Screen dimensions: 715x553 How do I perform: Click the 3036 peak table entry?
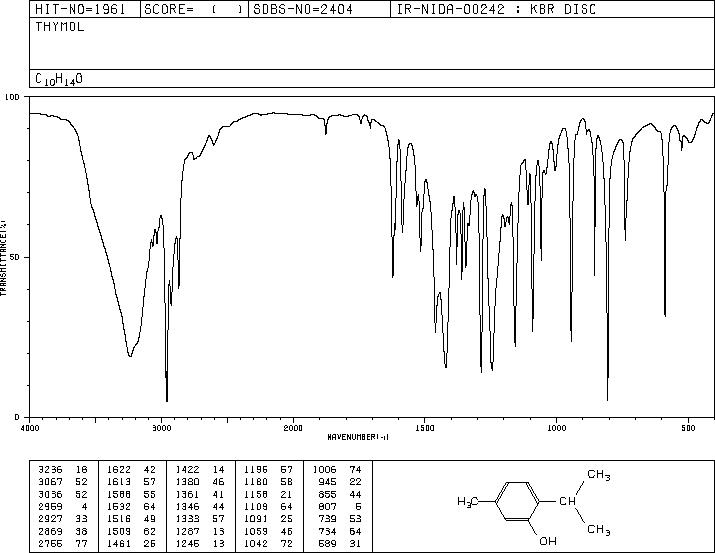coord(63,494)
